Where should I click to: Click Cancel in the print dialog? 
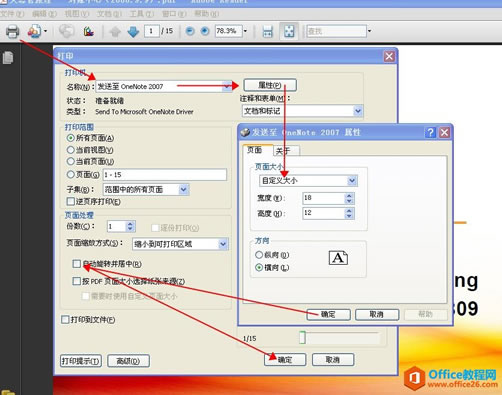(x=333, y=360)
